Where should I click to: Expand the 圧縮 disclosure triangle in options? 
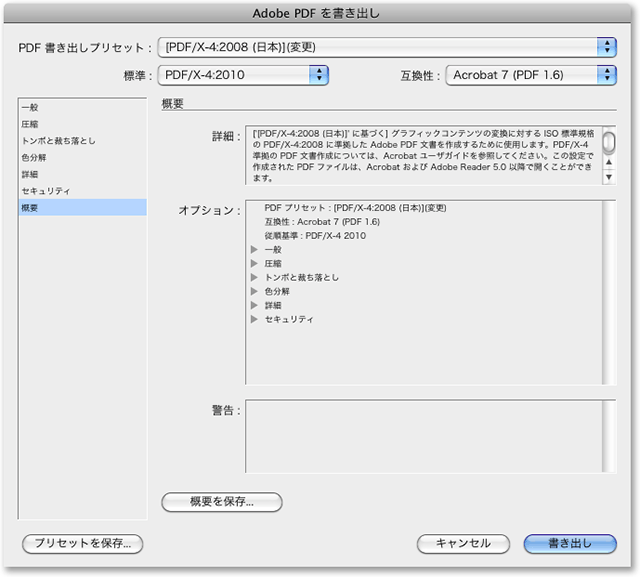(x=254, y=264)
